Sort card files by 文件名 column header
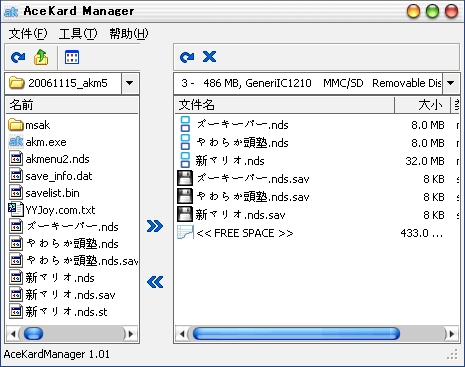 pos(285,105)
